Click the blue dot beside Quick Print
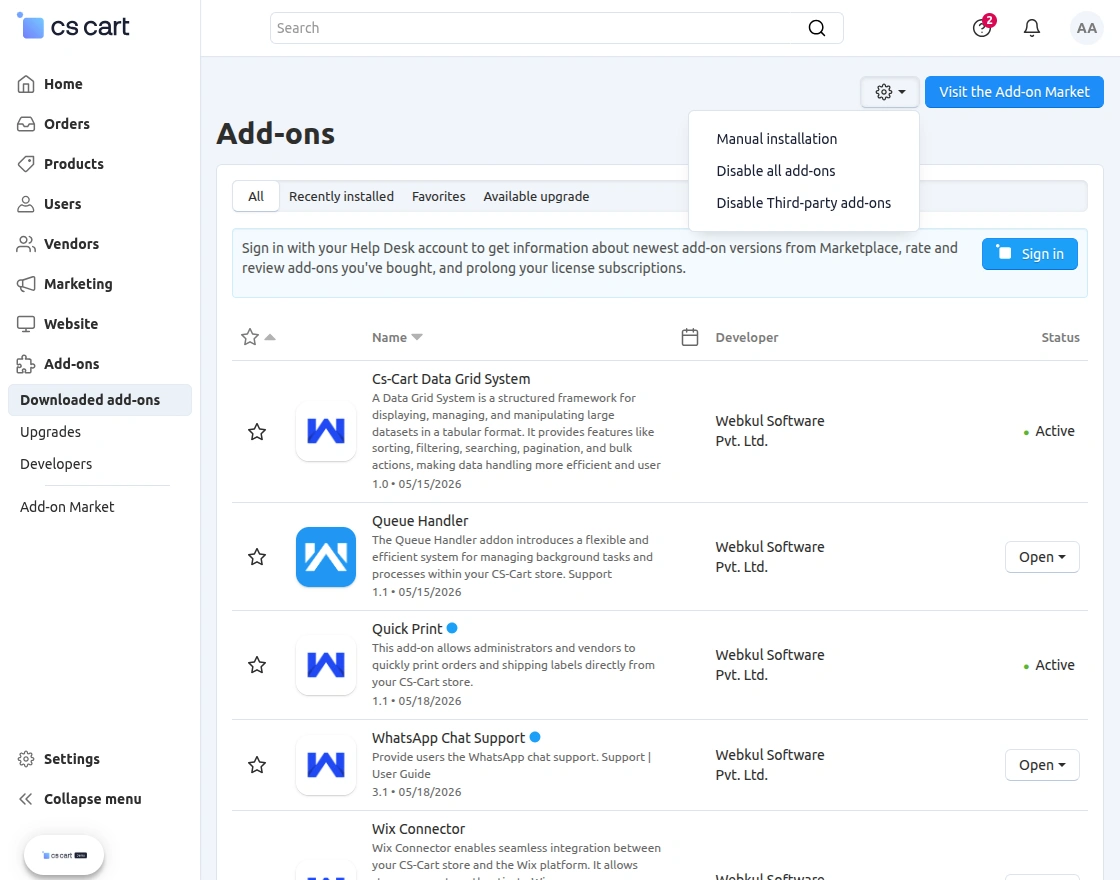 (451, 628)
